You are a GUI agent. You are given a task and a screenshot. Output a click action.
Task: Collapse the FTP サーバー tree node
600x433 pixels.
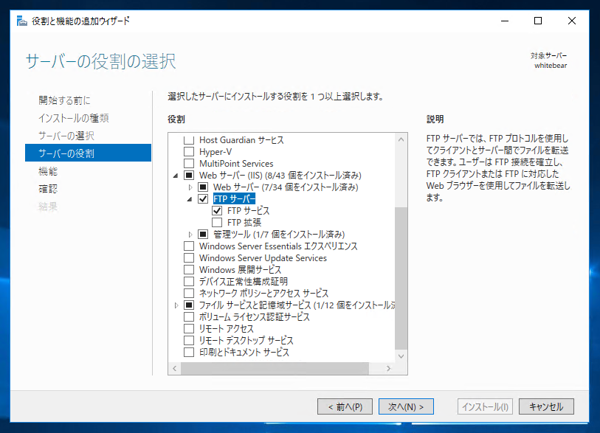tap(190, 199)
